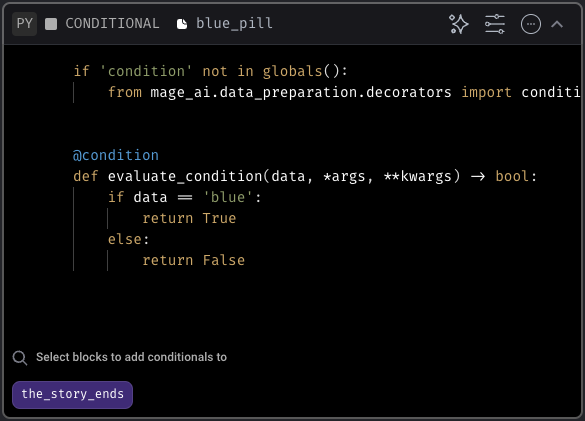This screenshot has height=421, width=585.
Task: Click the search magnifier icon
Action: tap(20, 358)
